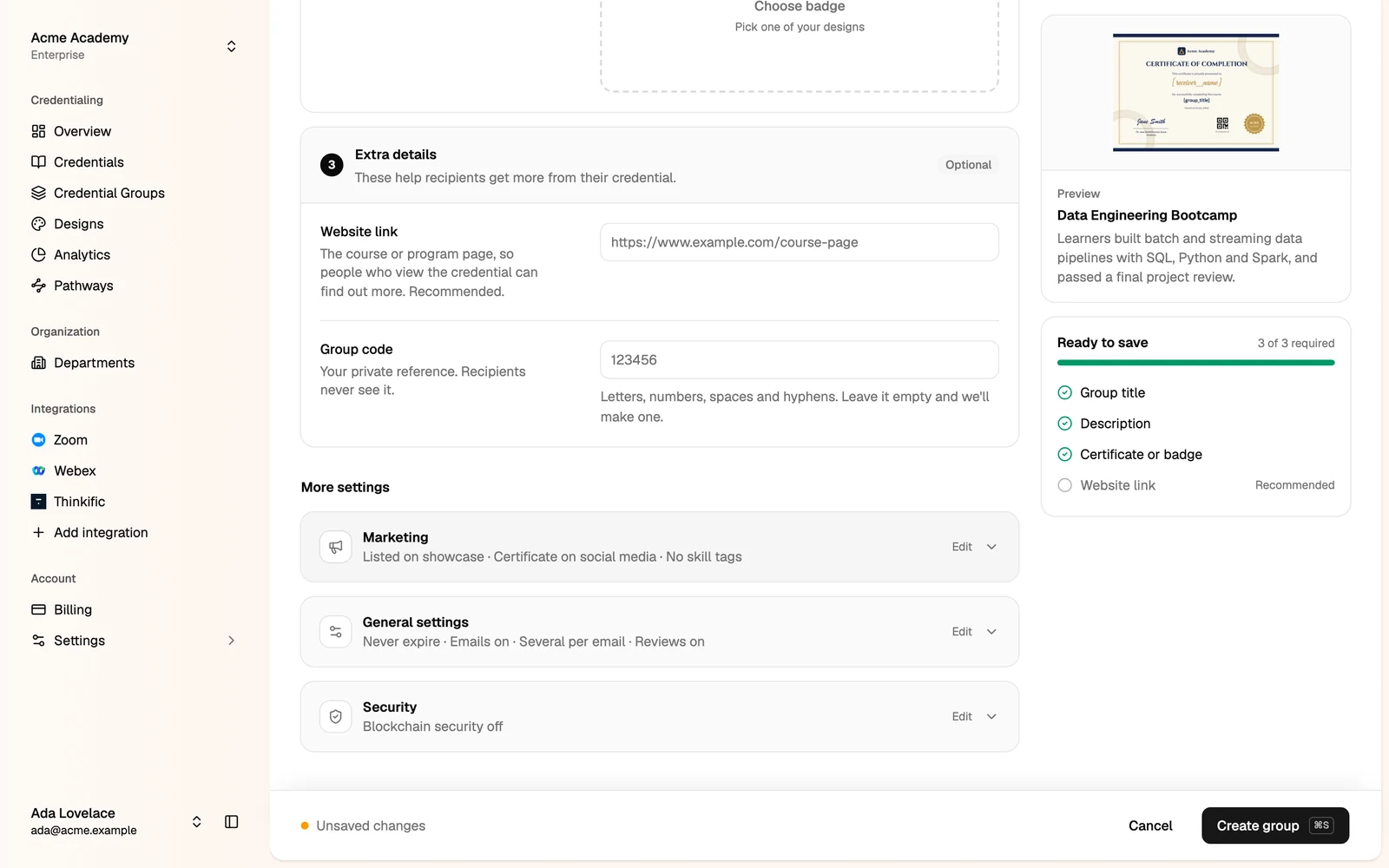Click the Billing card icon
Image resolution: width=1389 pixels, height=868 pixels.
[38, 609]
